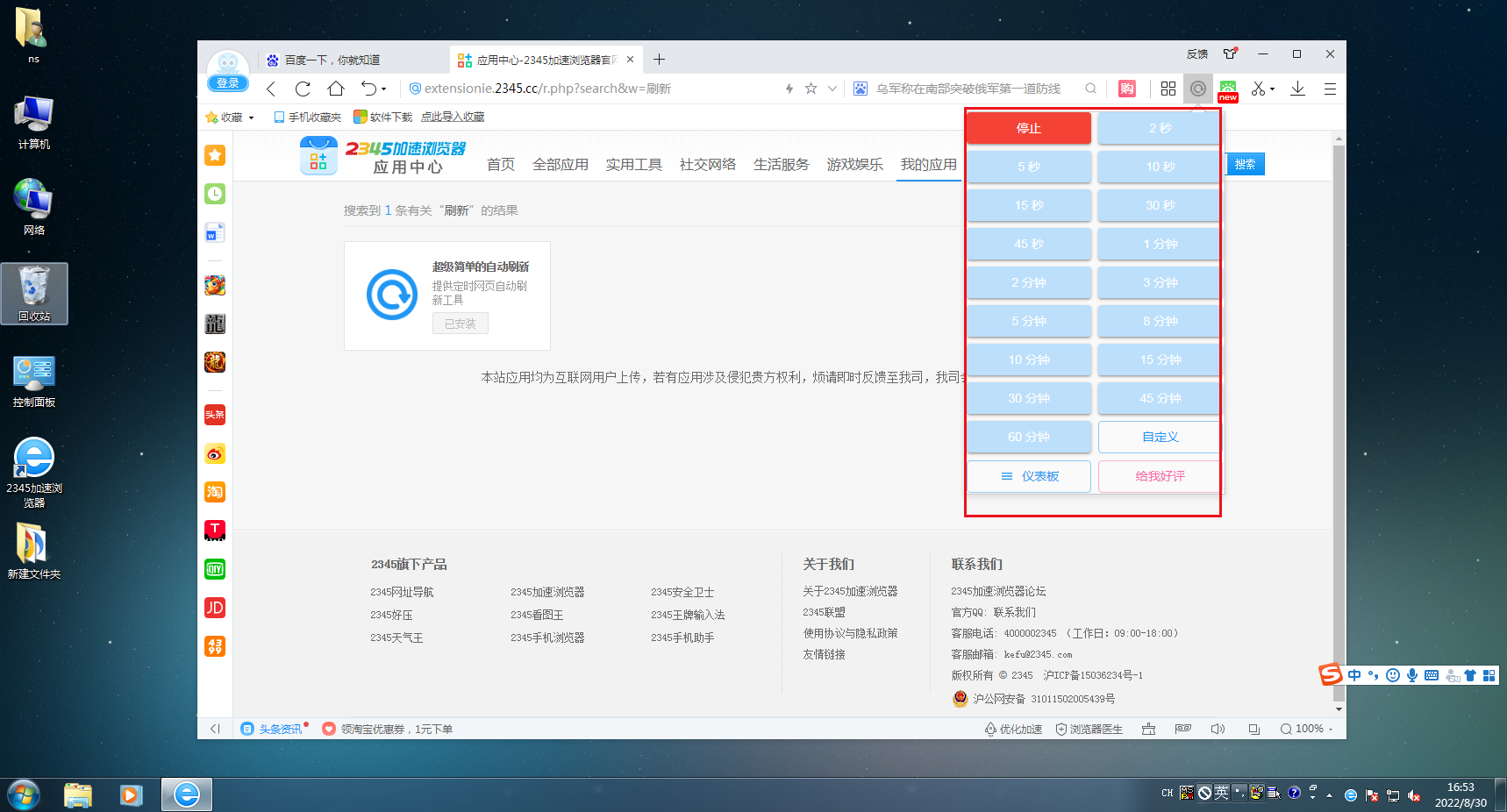Click the 登录 login button
The width and height of the screenshot is (1507, 812).
(x=228, y=82)
